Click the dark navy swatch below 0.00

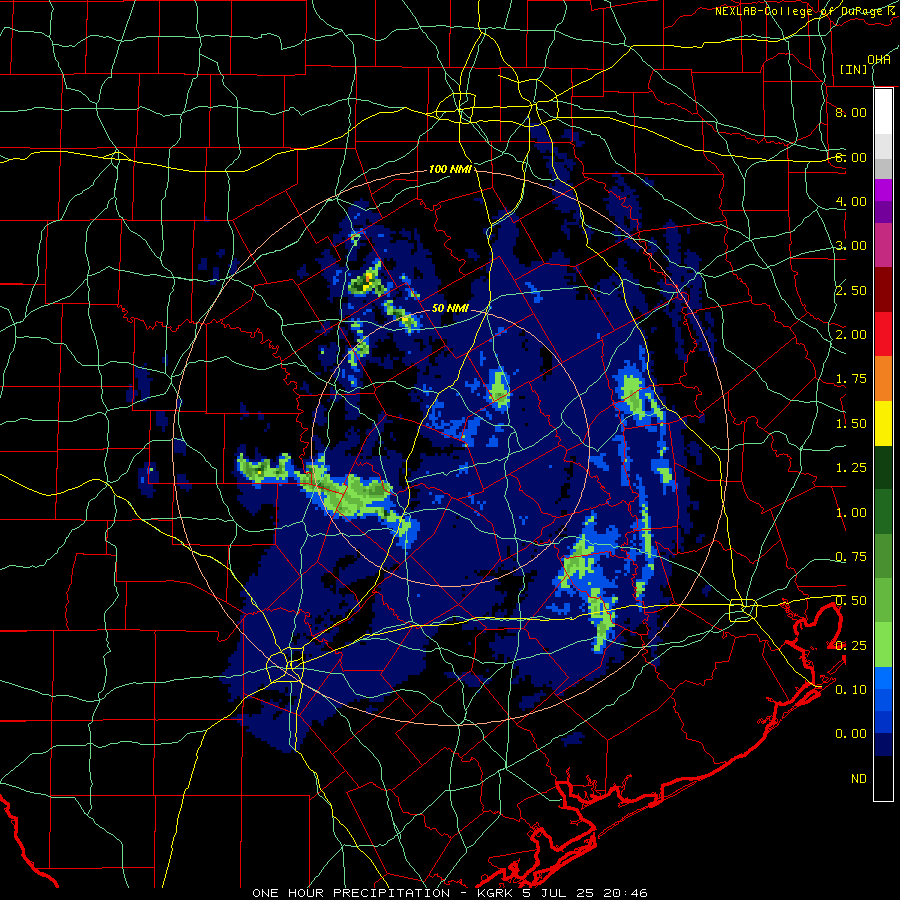pos(883,745)
